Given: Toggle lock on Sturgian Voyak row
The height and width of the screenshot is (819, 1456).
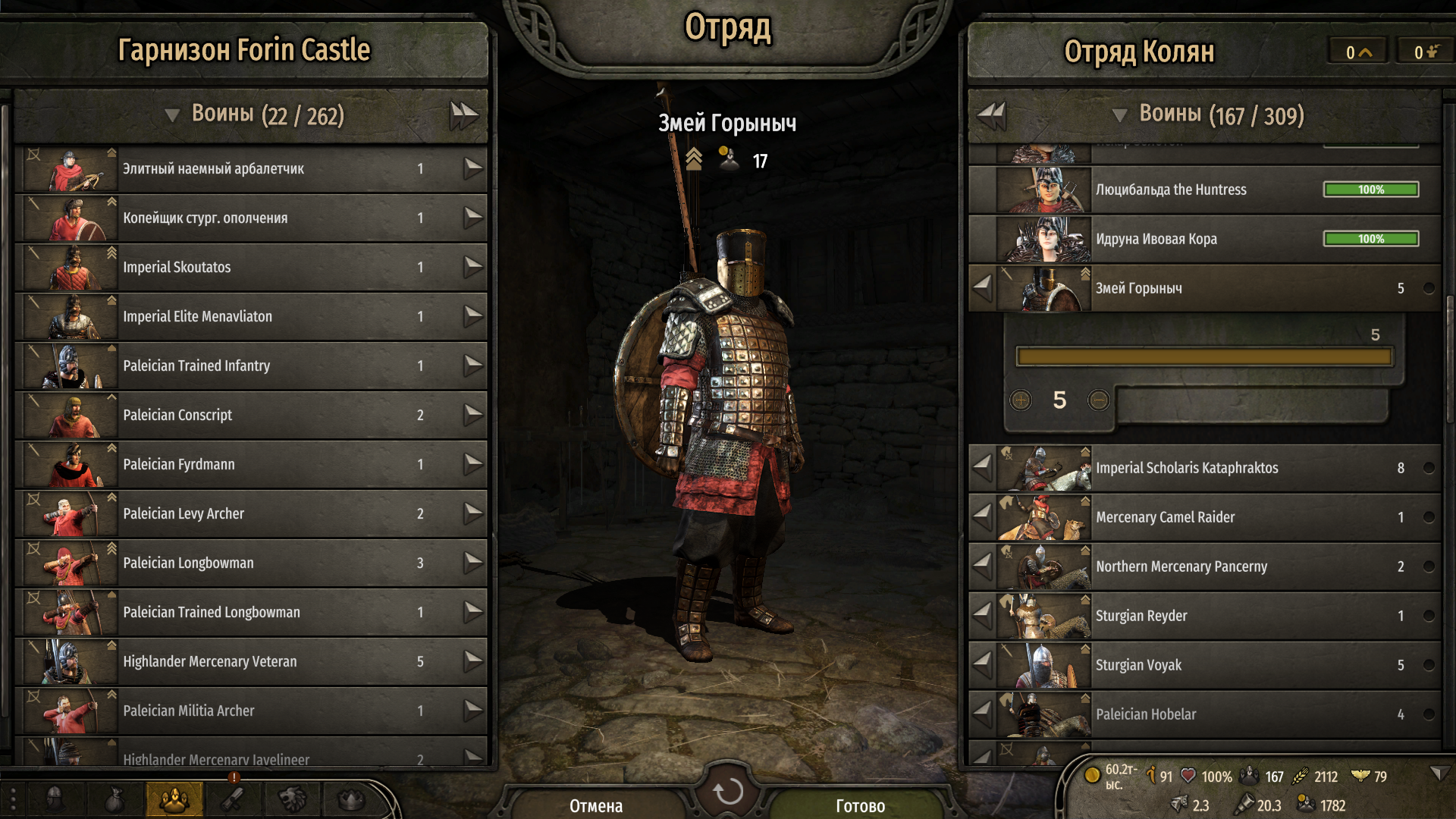Looking at the screenshot, I should (1429, 665).
